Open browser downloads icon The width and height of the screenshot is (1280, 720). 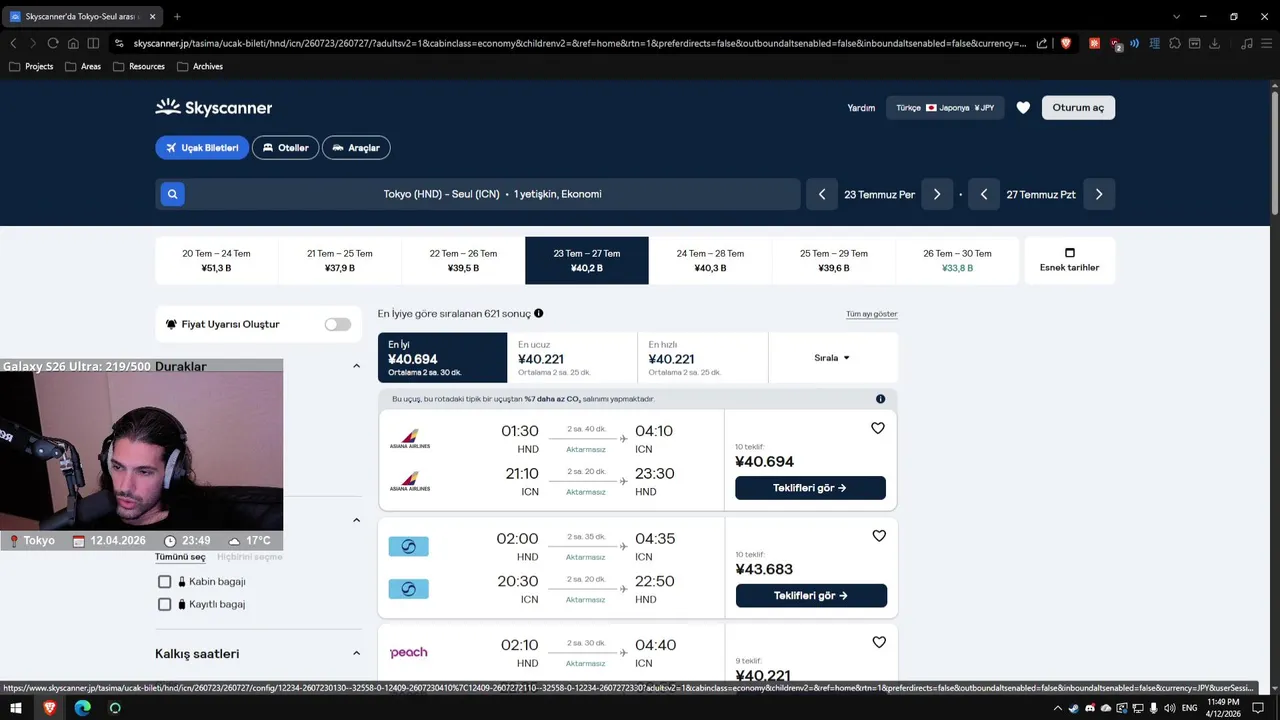1215,43
